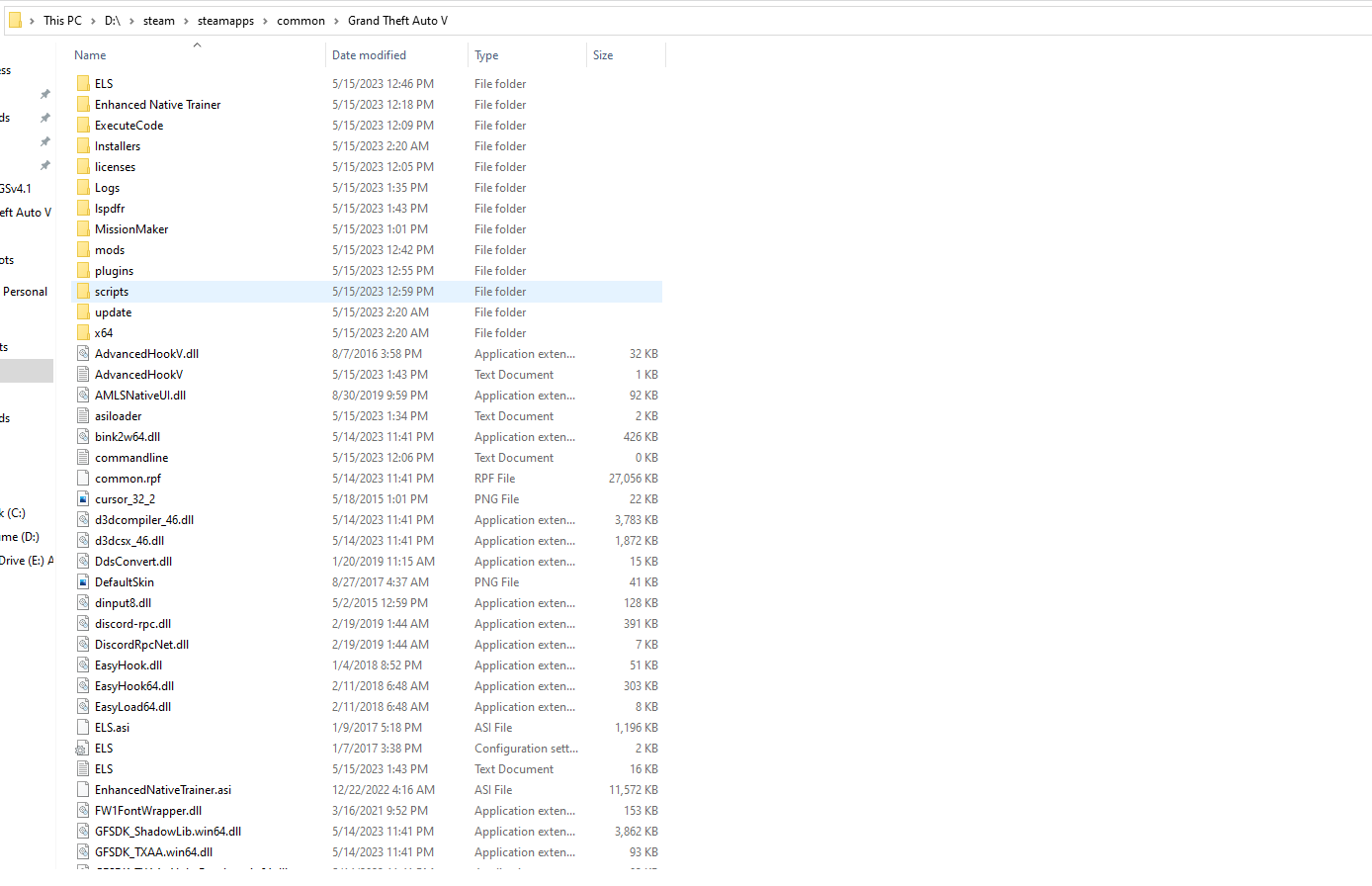Screen dimensions: 1372x886
Task: Select the EasyHook.dll file
Action: pyautogui.click(x=367, y=665)
